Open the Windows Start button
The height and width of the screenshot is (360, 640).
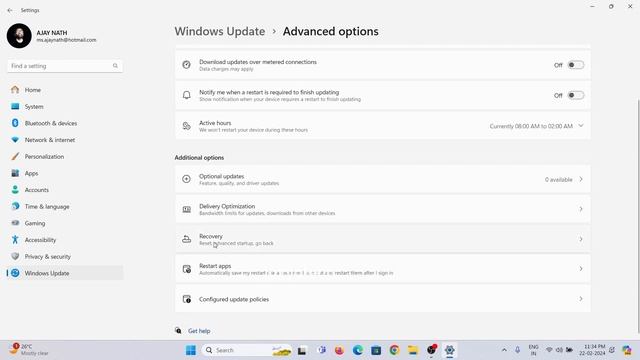pos(191,350)
